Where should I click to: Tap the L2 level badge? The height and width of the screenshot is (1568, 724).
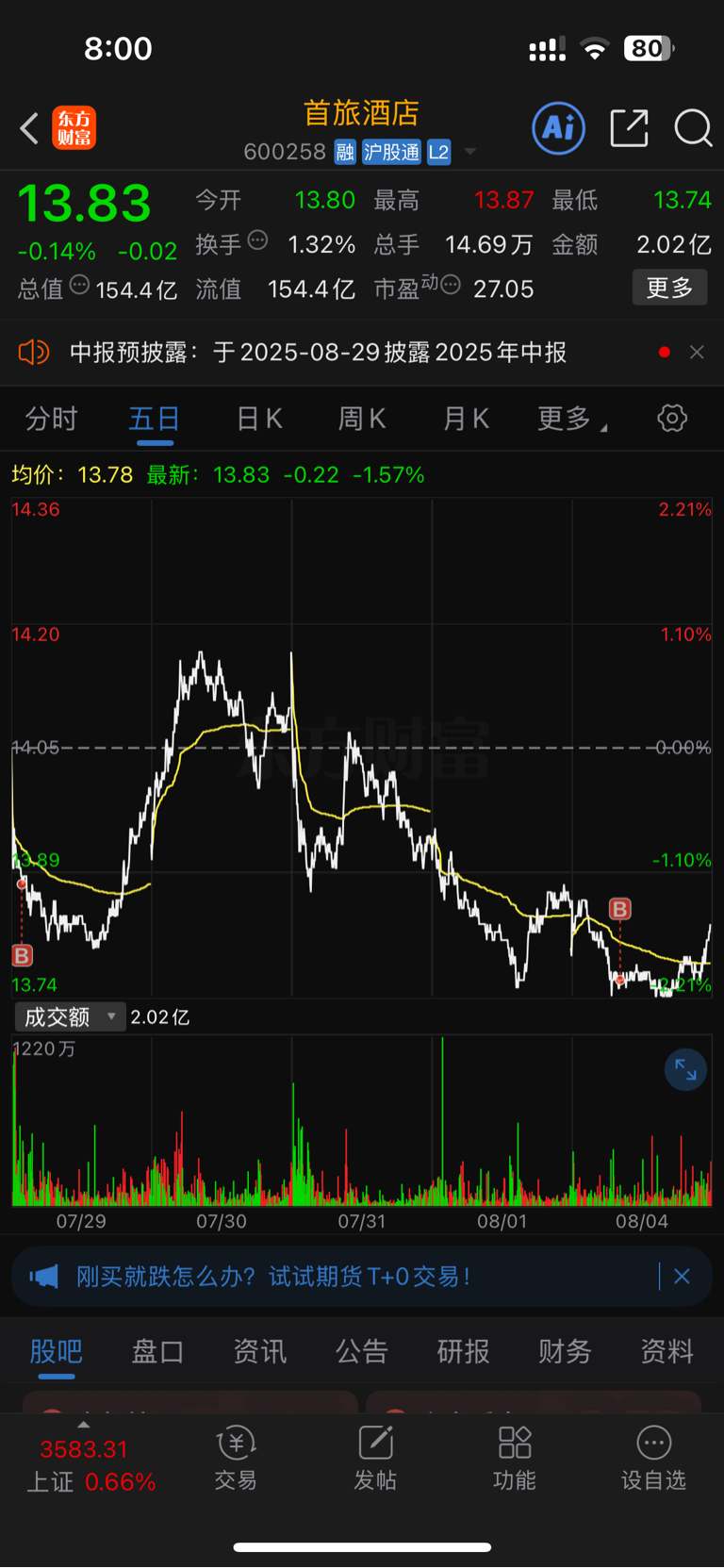[438, 152]
